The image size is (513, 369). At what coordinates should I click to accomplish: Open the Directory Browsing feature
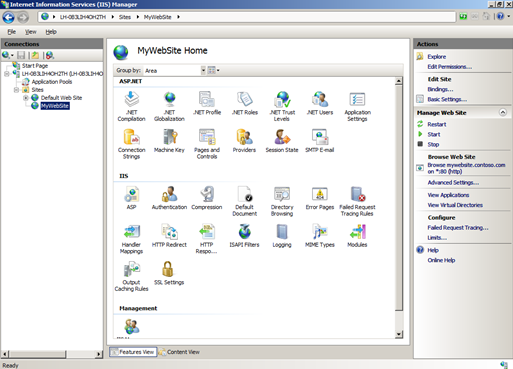point(282,201)
